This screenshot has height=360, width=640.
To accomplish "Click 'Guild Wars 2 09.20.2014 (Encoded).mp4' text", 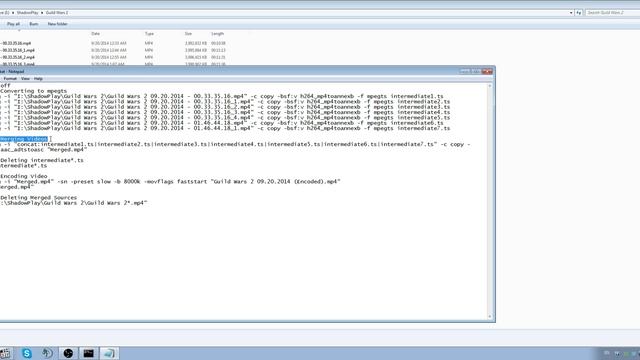I will pyautogui.click(x=276, y=181).
